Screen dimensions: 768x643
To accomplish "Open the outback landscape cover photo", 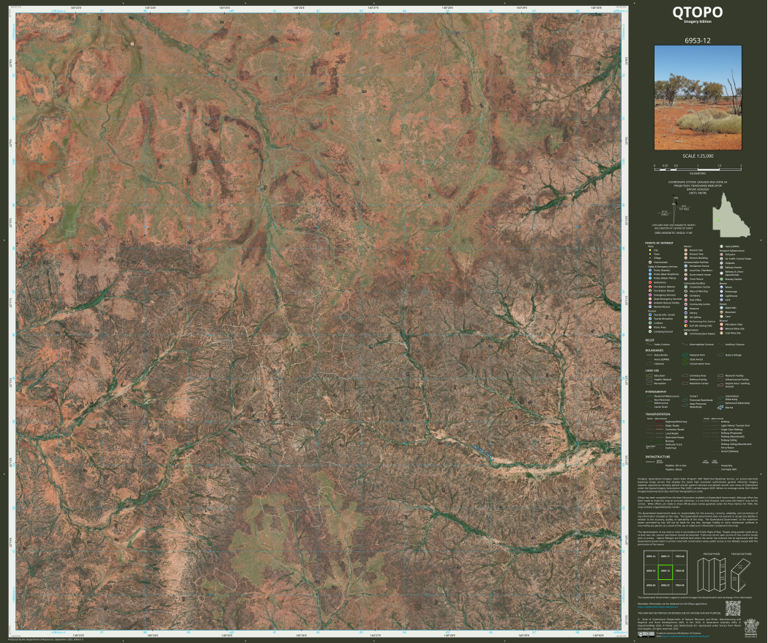I will [698, 98].
